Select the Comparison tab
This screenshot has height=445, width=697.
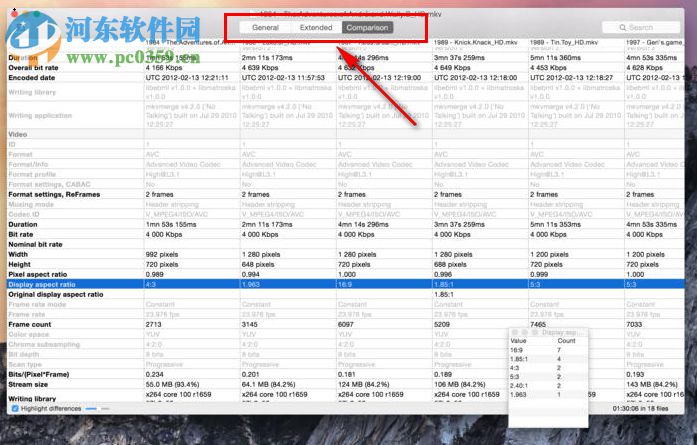coord(367,28)
